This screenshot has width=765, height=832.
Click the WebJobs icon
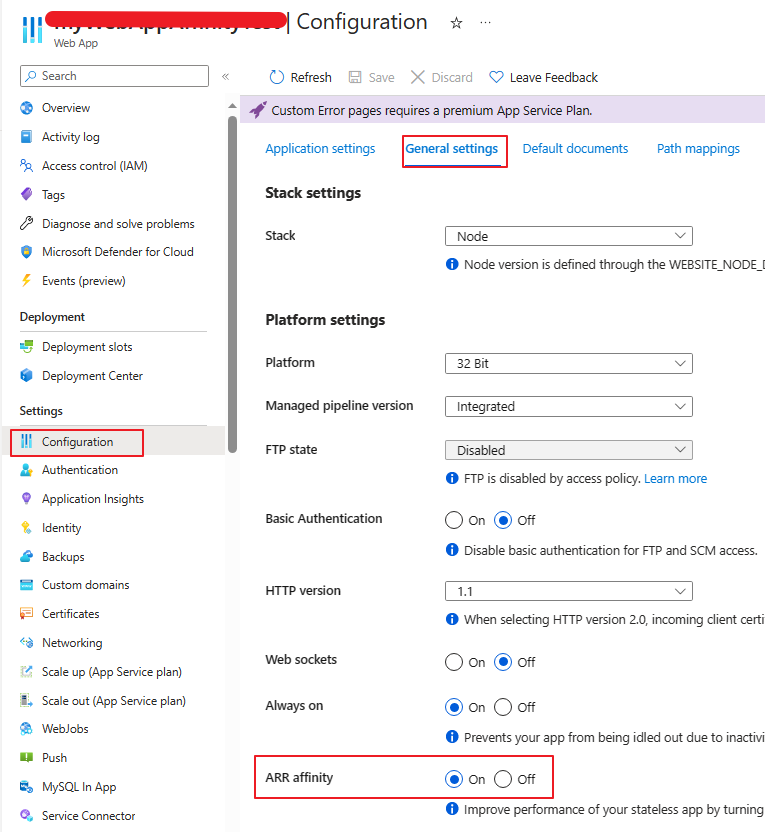pos(27,729)
